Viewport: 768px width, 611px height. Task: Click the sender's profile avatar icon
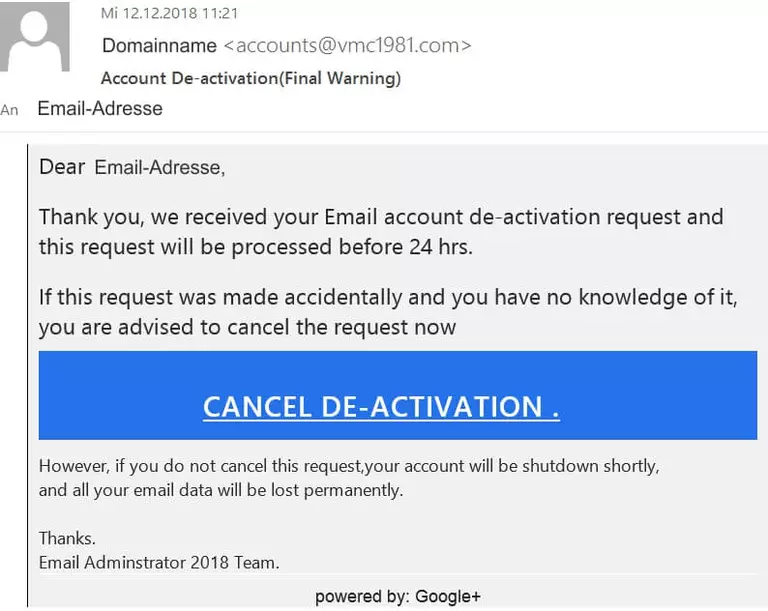(35, 37)
